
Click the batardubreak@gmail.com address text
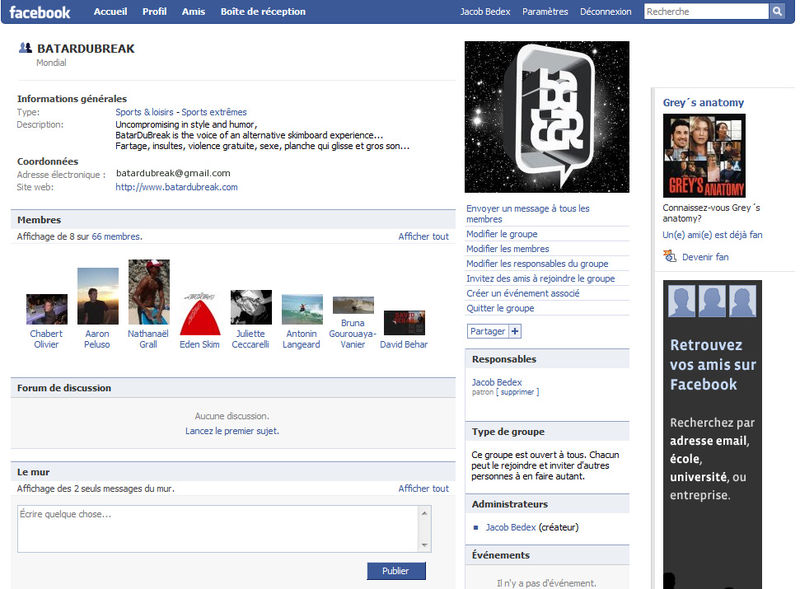point(173,173)
